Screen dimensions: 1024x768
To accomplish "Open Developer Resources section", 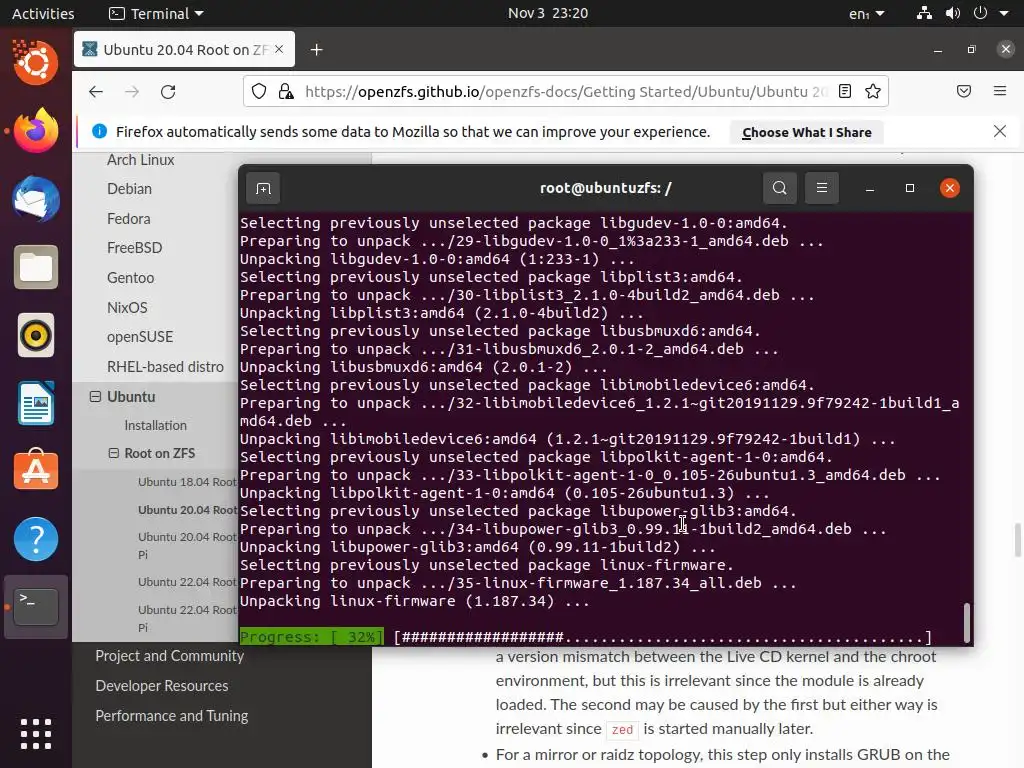I will pos(162,686).
